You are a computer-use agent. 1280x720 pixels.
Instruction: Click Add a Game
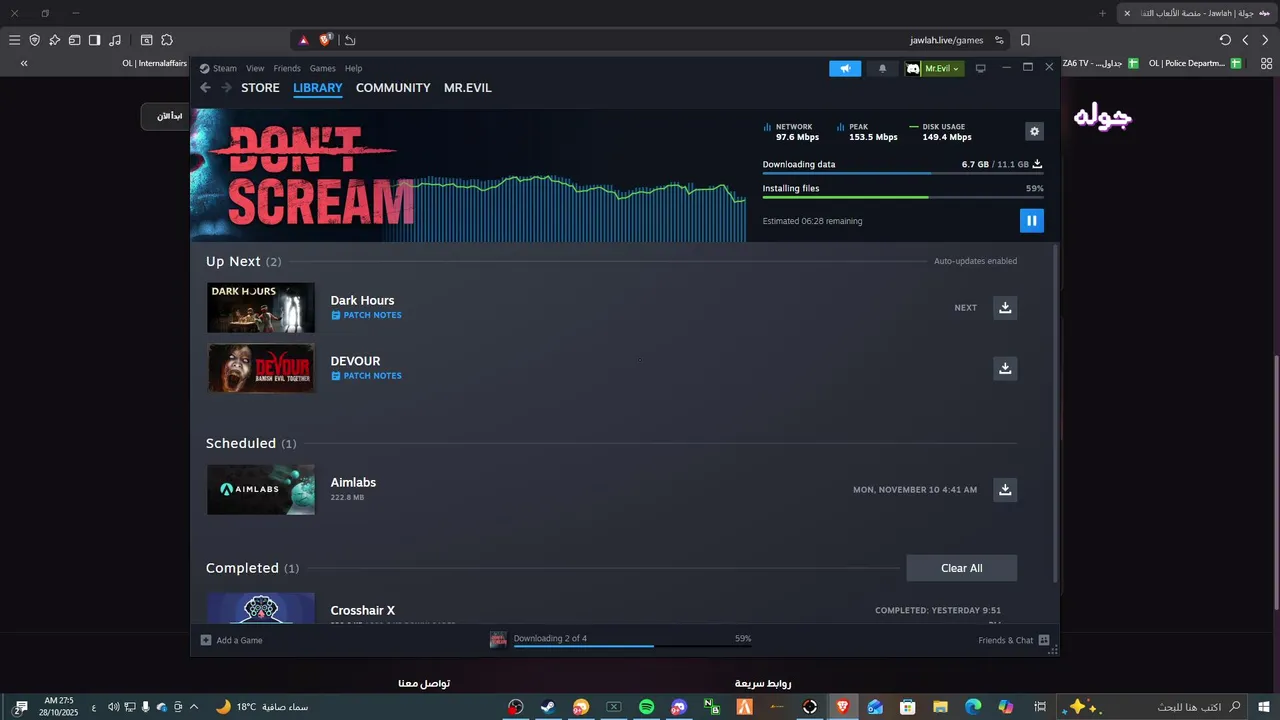click(231, 640)
